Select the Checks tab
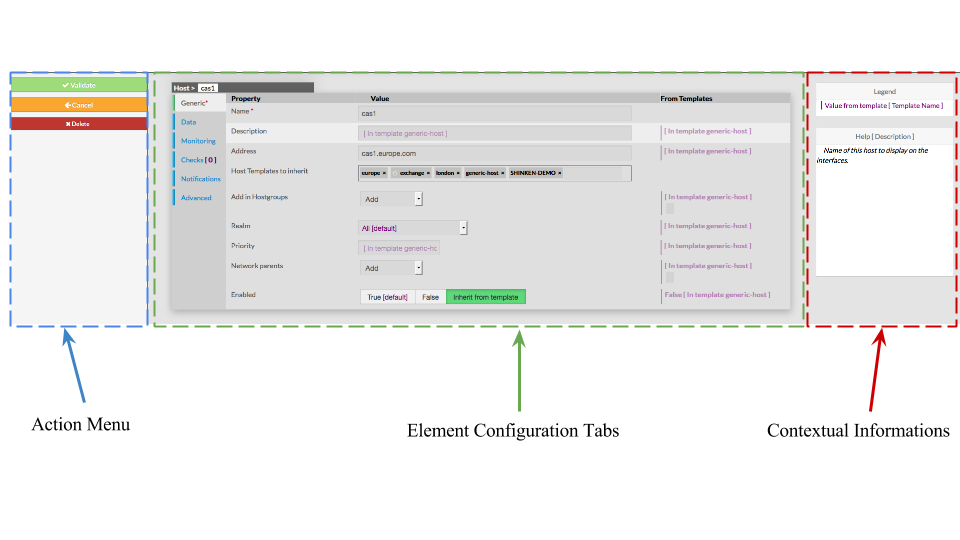The height and width of the screenshot is (540, 960). [x=198, y=160]
